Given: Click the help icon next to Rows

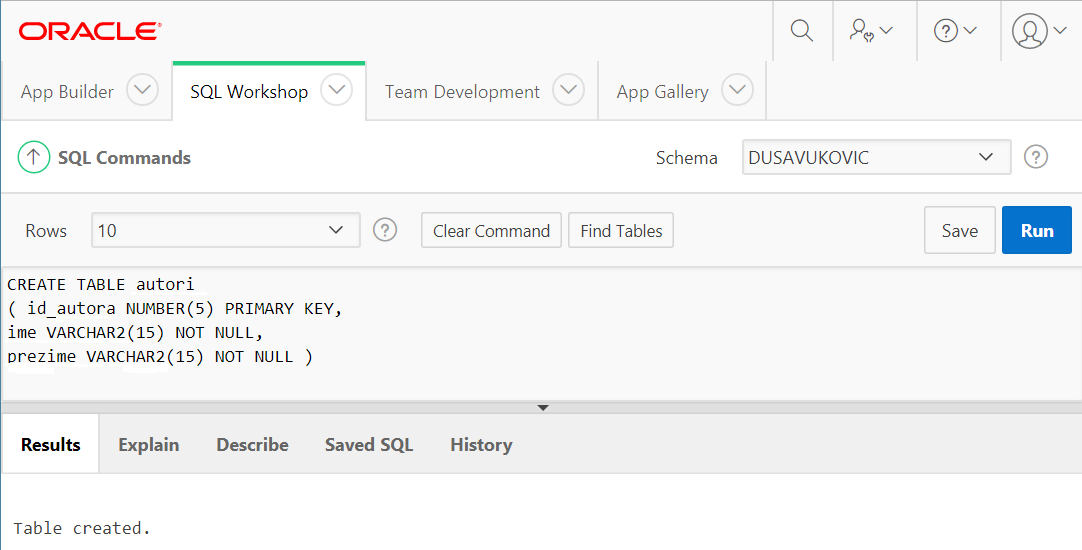Looking at the screenshot, I should point(385,230).
